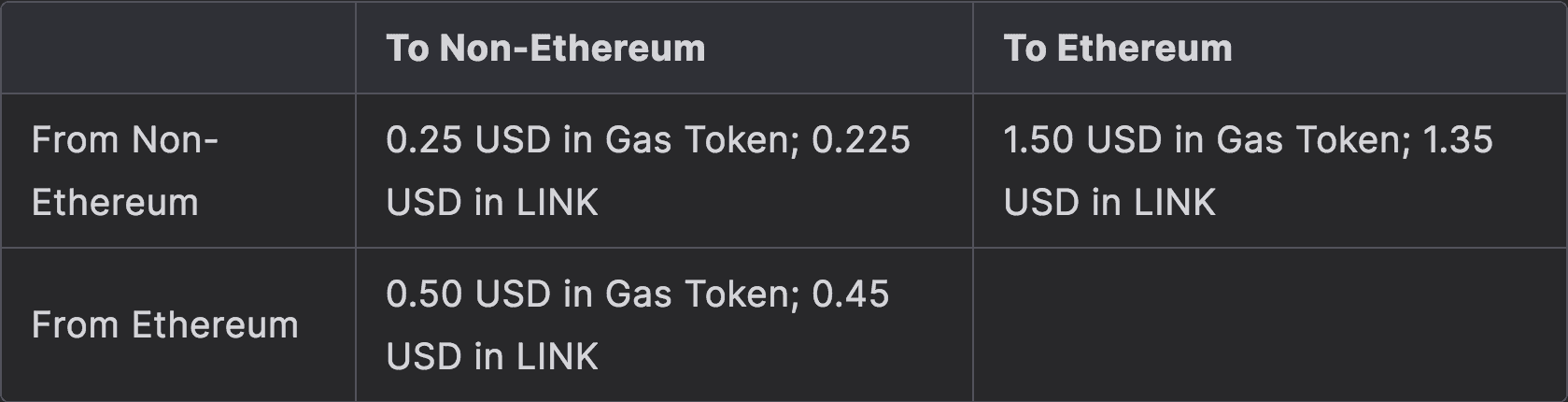Click "Gas Token" in the 0.50 USD cell
The height and width of the screenshot is (402, 1568).
click(x=700, y=294)
